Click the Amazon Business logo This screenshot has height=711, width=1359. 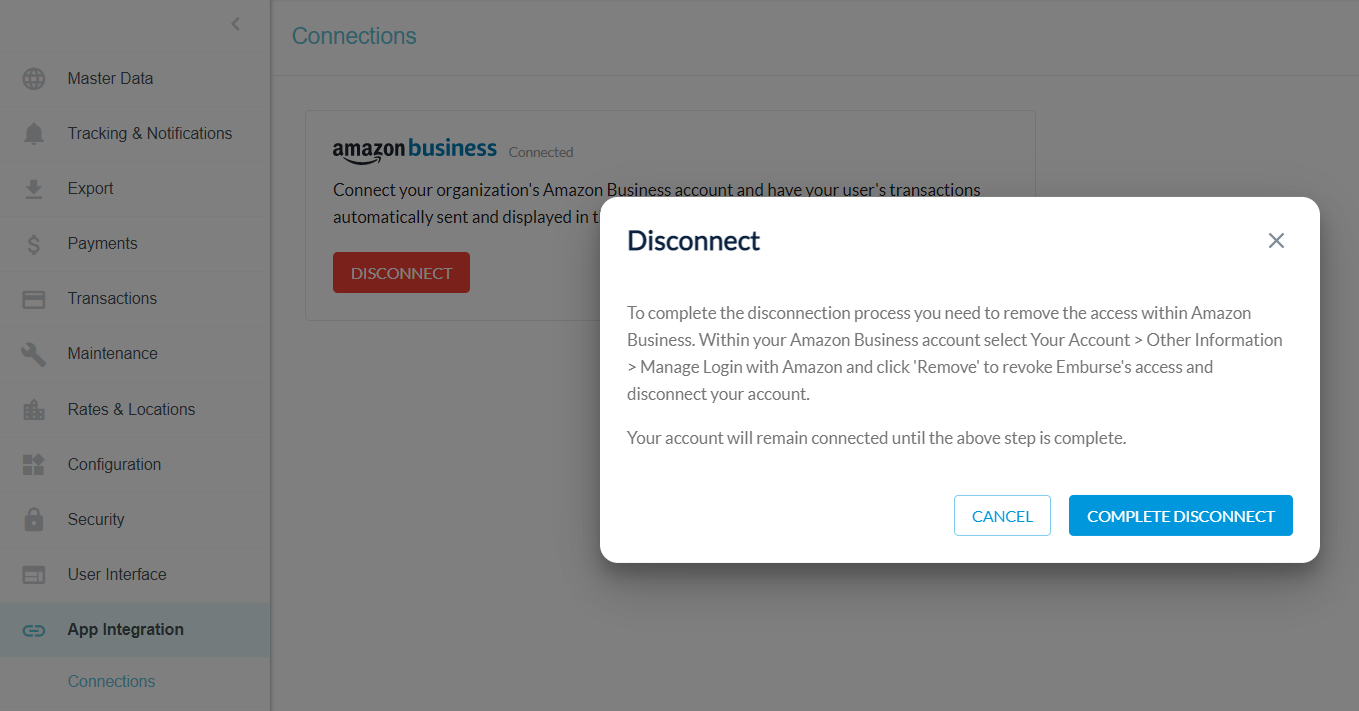click(414, 150)
